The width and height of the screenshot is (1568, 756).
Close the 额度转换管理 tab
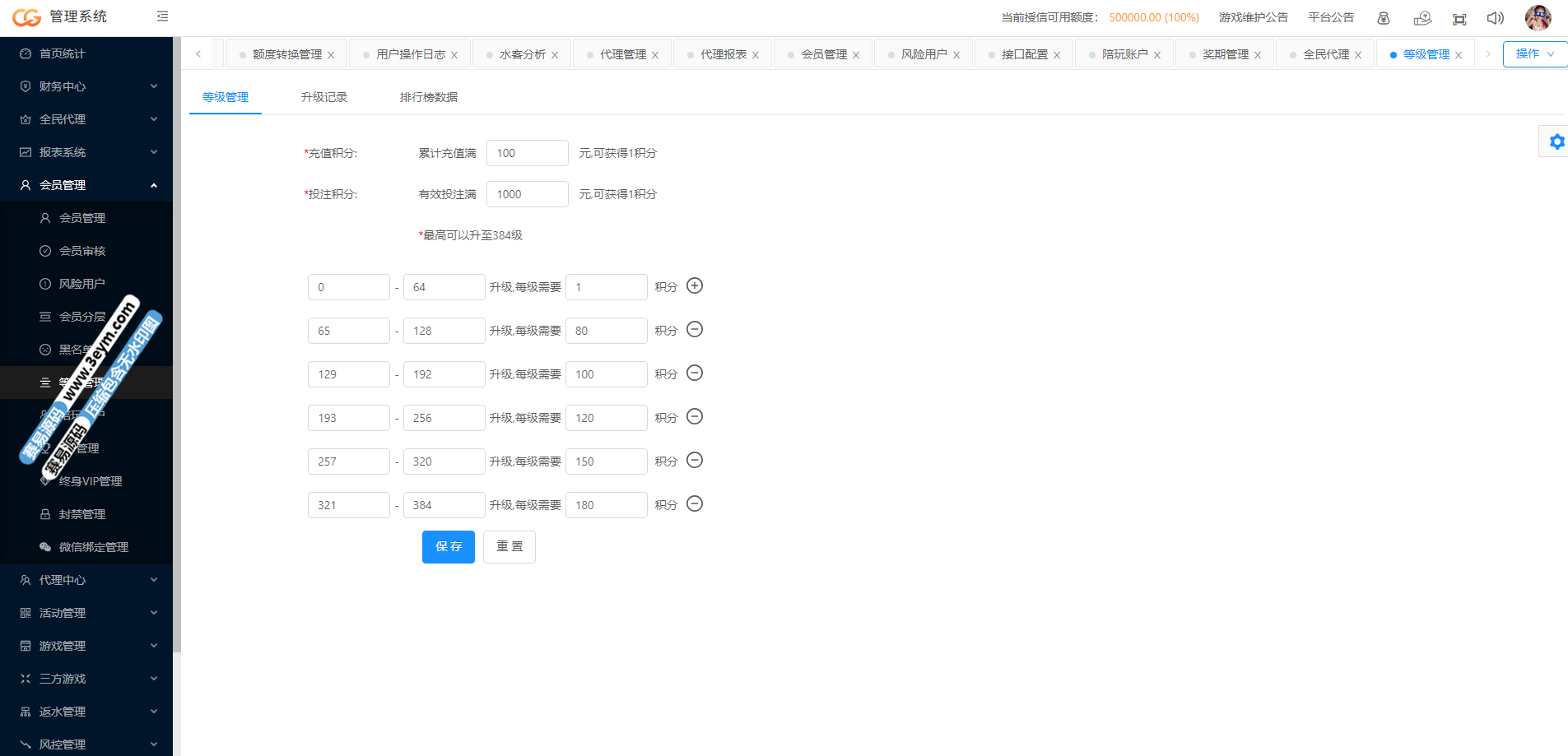pyautogui.click(x=331, y=55)
